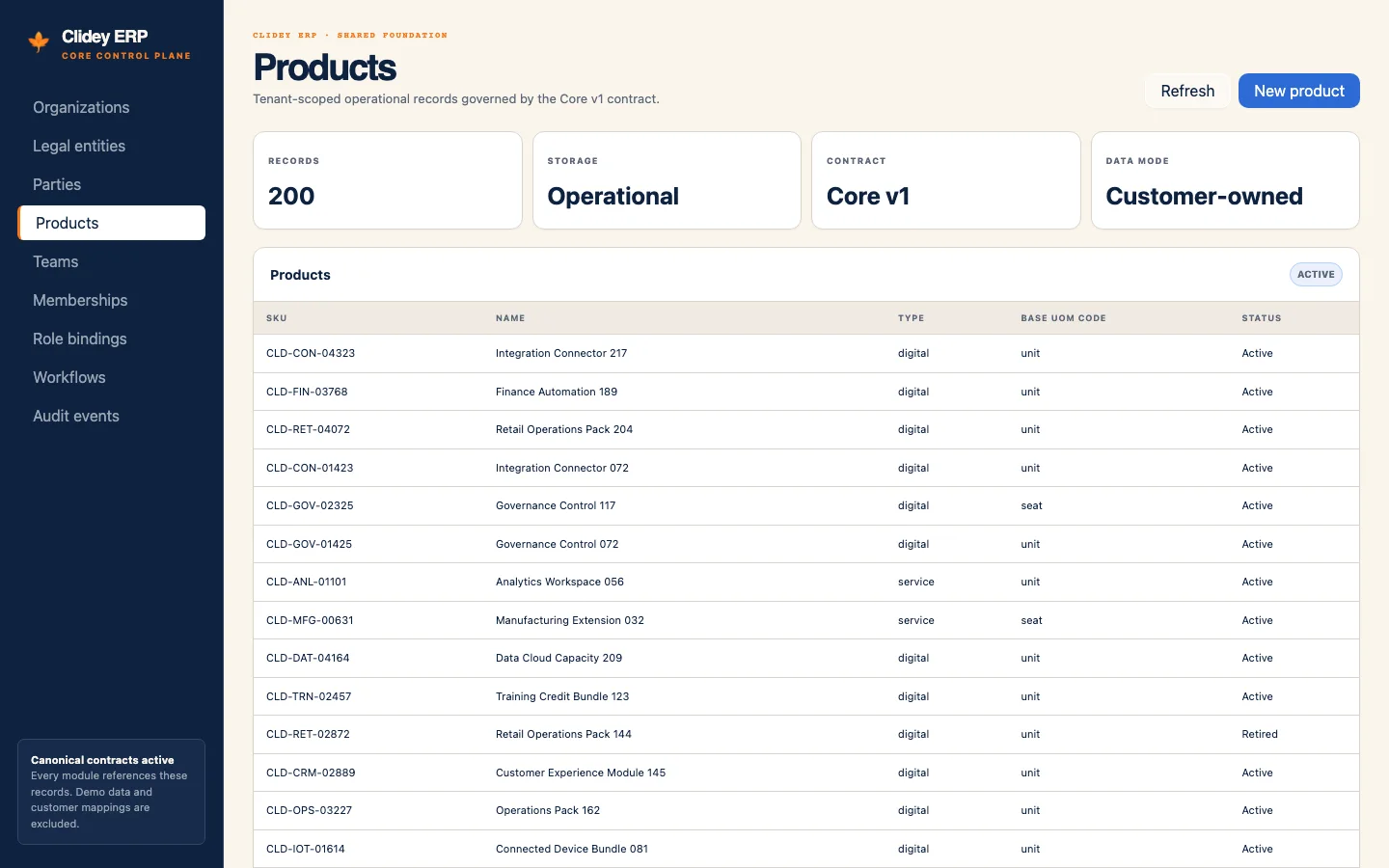Select SKU CLD-CON-01423
Screen dimensions: 1389x868
[310, 468]
